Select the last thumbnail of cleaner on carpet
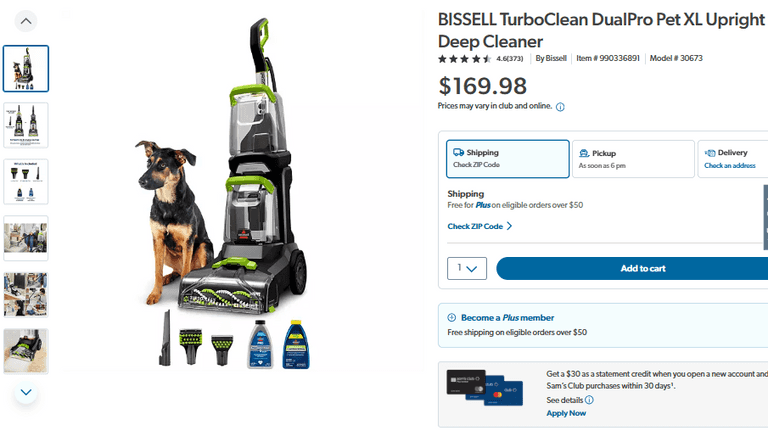 pyautogui.click(x=26, y=351)
